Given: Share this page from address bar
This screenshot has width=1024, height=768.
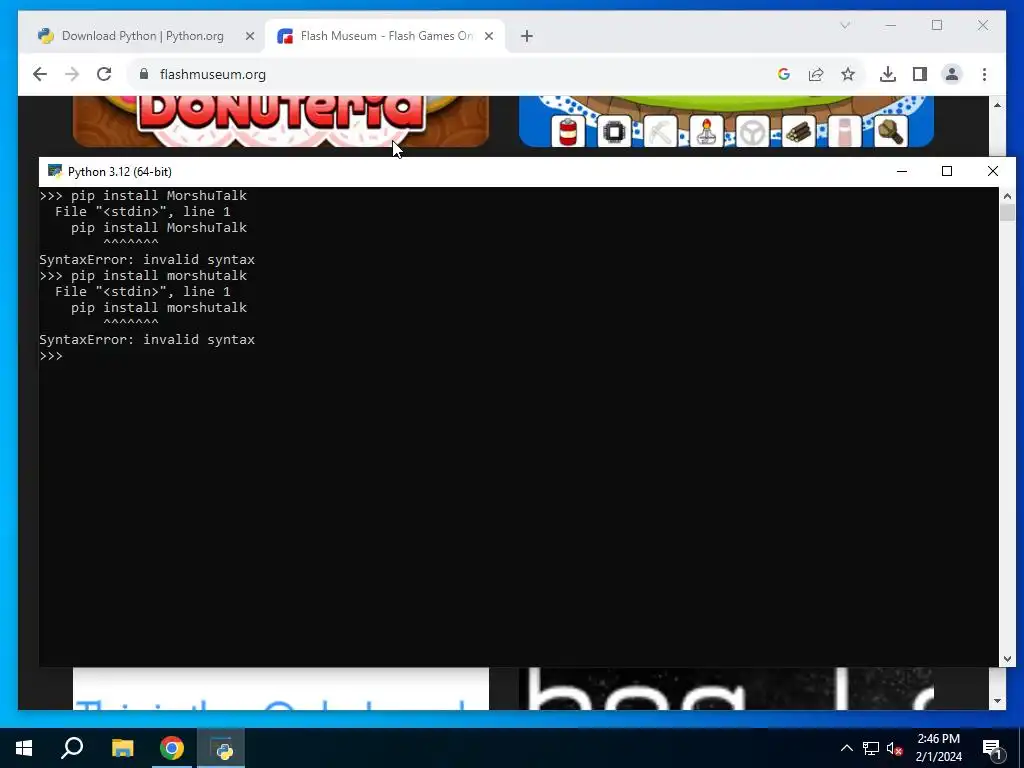Looking at the screenshot, I should 816,74.
